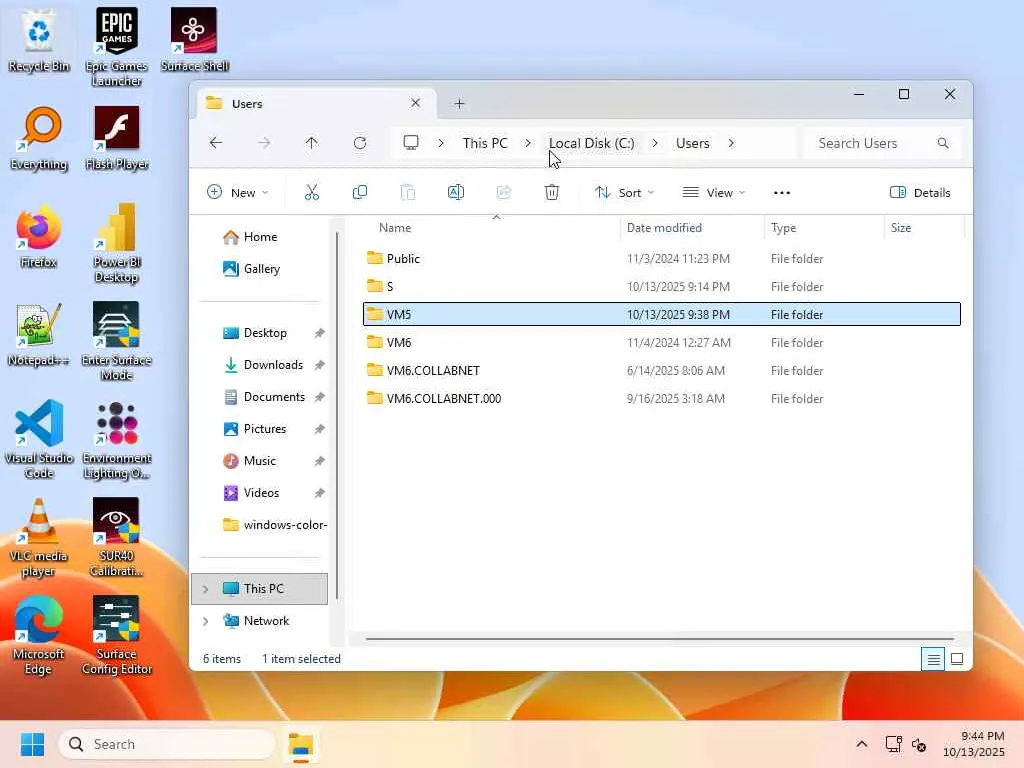Expand This PC tree node
Screen dimensions: 1024x768
point(205,589)
